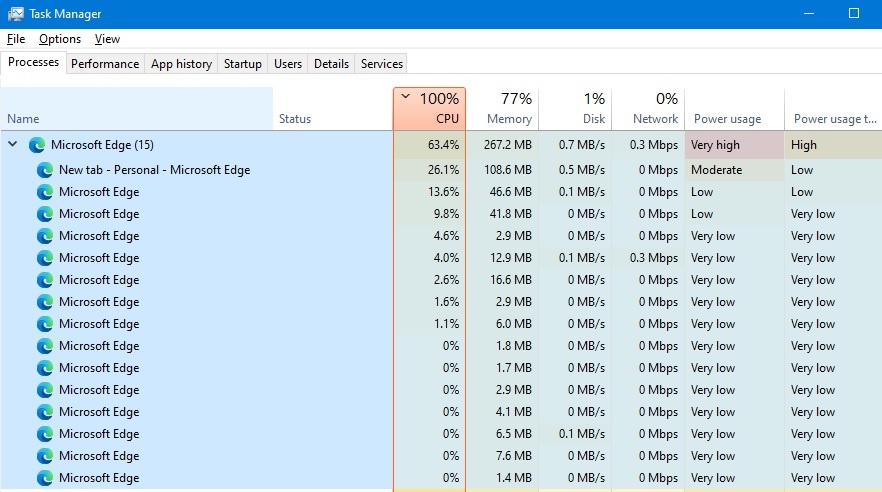Switch to the Services tab

coord(381,64)
